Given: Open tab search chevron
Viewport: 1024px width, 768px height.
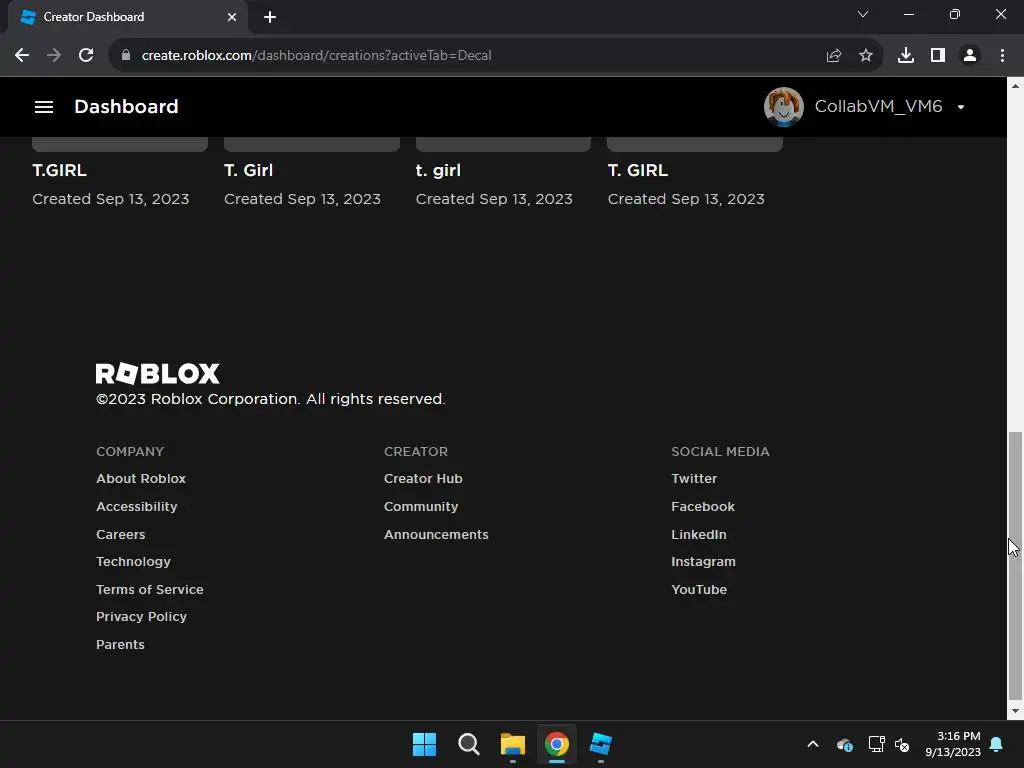Looking at the screenshot, I should pos(863,14).
